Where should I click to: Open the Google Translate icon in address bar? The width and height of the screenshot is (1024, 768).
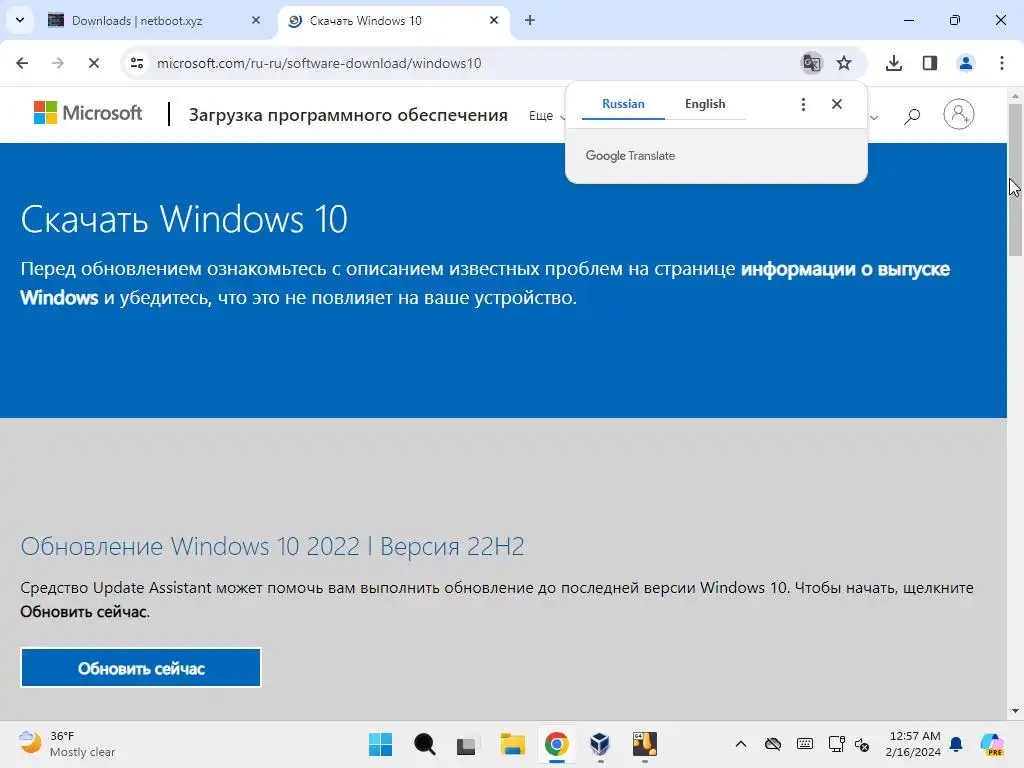(811, 63)
